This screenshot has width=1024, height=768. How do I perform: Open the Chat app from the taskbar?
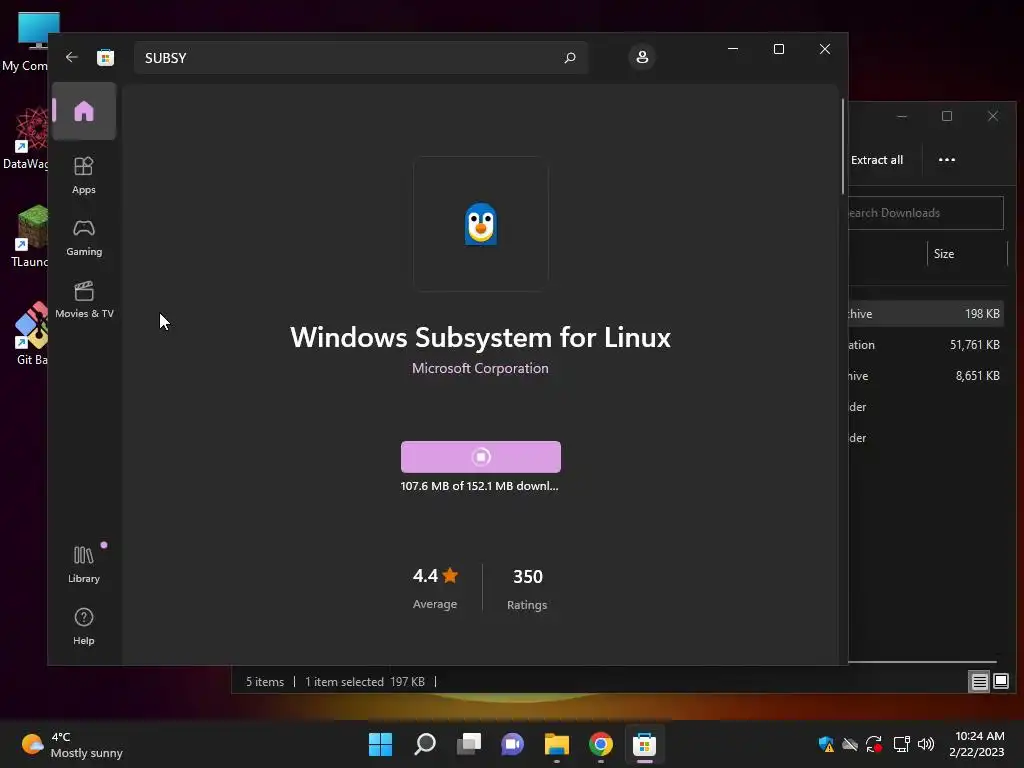513,744
